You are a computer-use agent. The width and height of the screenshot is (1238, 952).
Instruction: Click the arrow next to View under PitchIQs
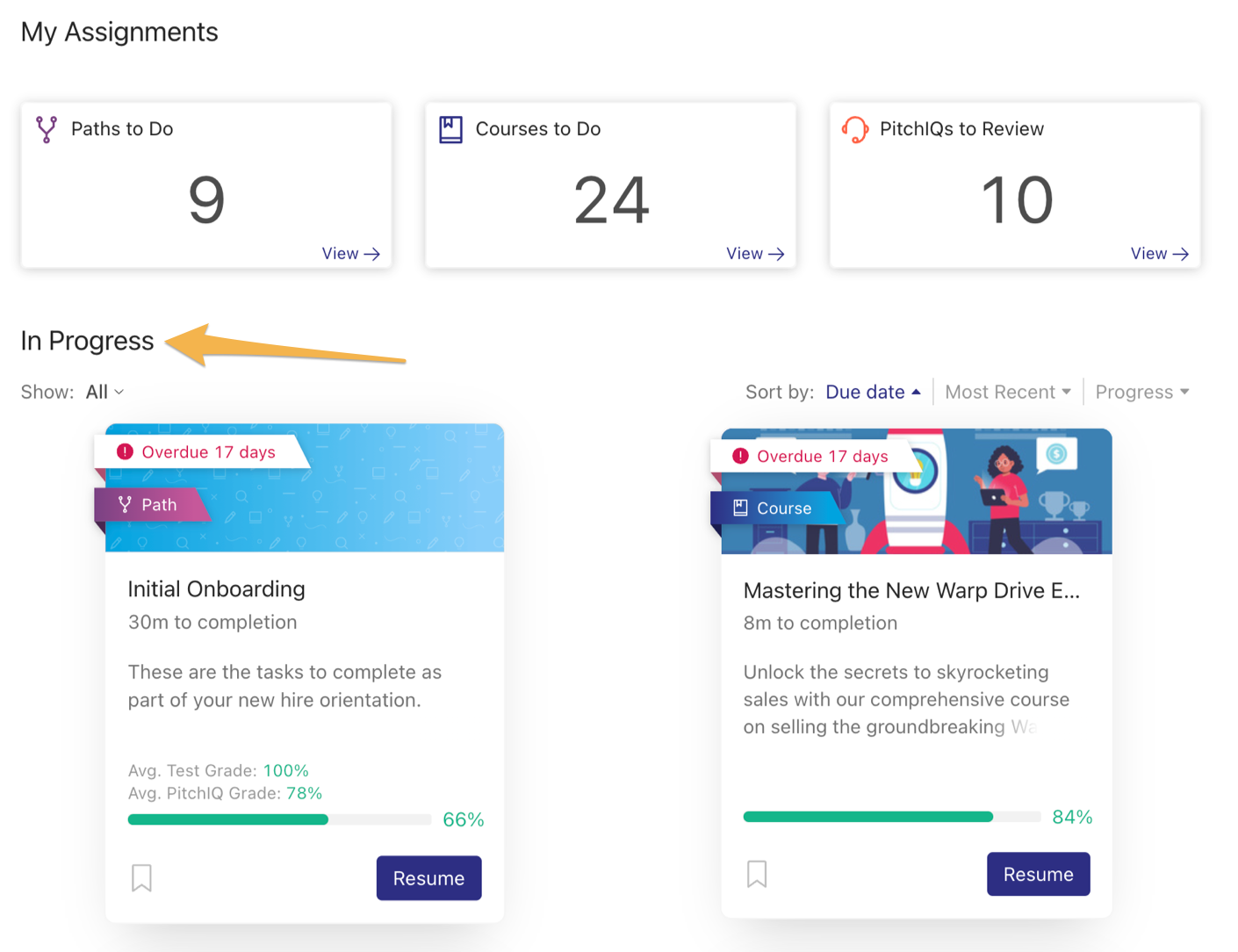1181,254
